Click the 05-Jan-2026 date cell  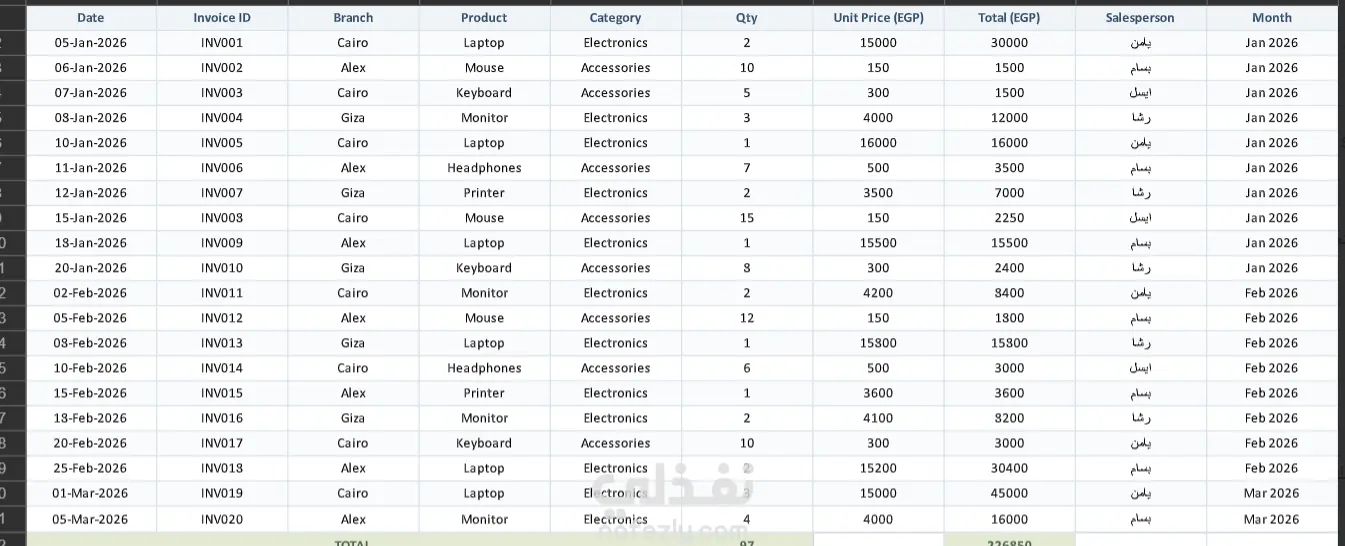coord(90,43)
